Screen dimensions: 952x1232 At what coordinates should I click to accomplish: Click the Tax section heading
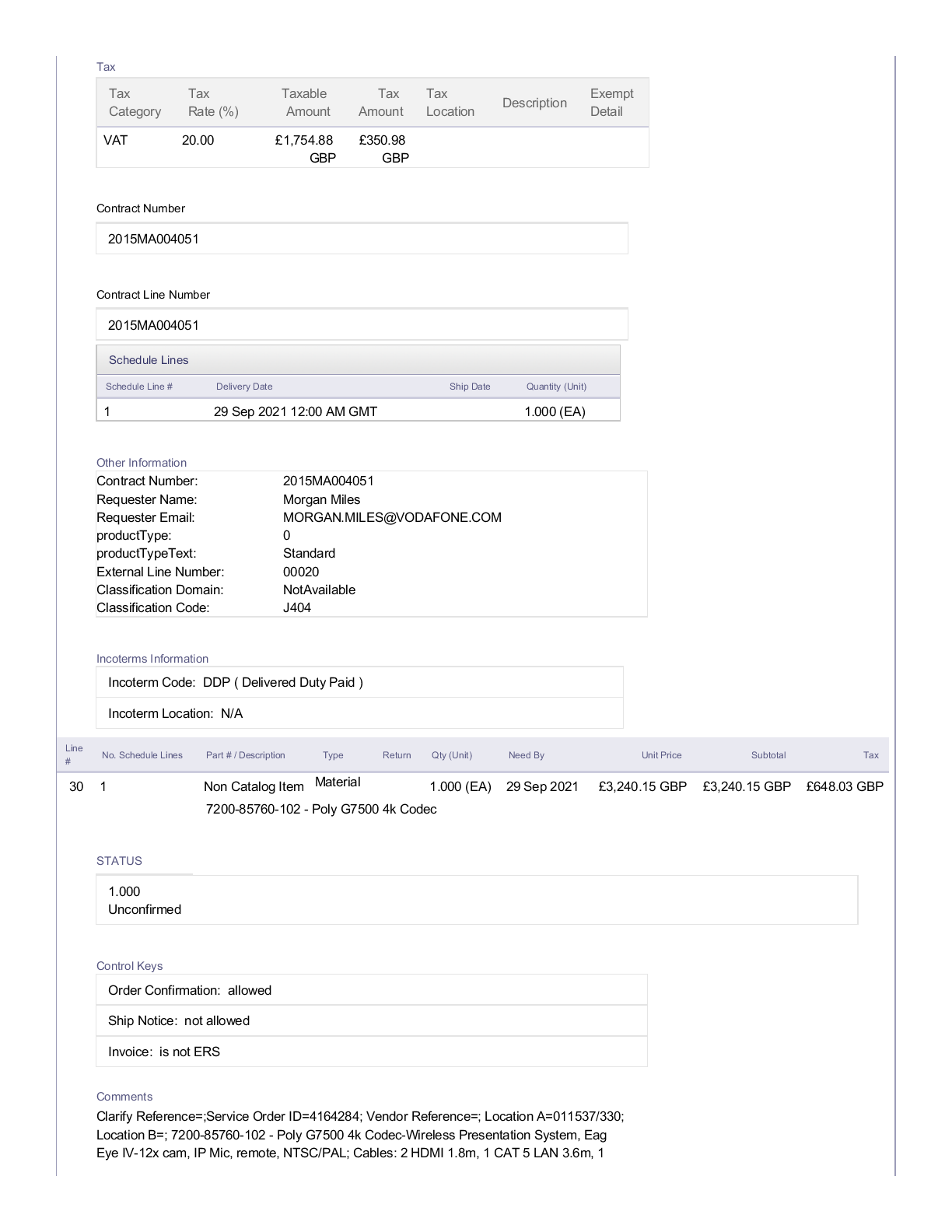click(106, 67)
